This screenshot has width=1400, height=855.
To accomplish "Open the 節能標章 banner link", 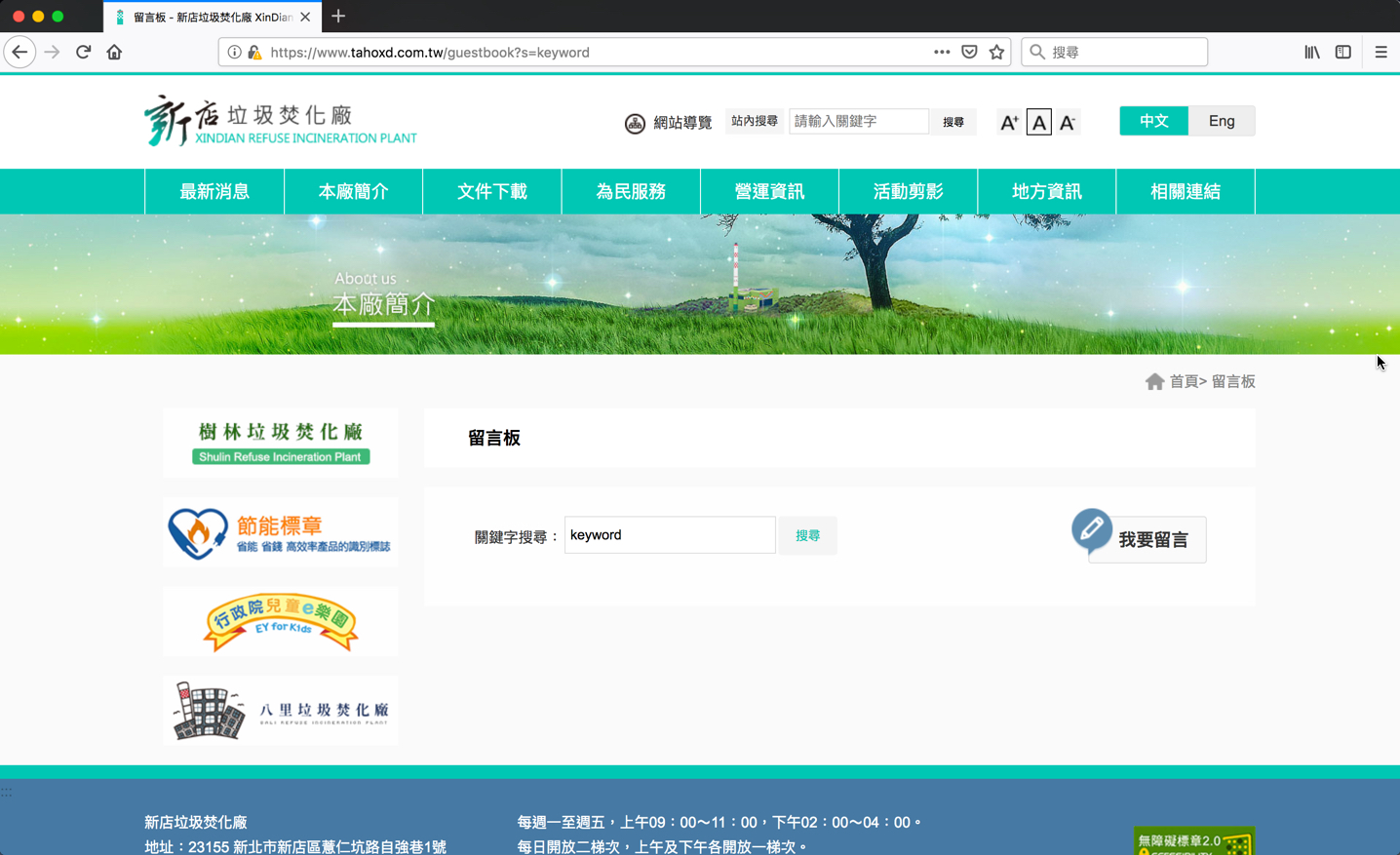I will click(281, 532).
